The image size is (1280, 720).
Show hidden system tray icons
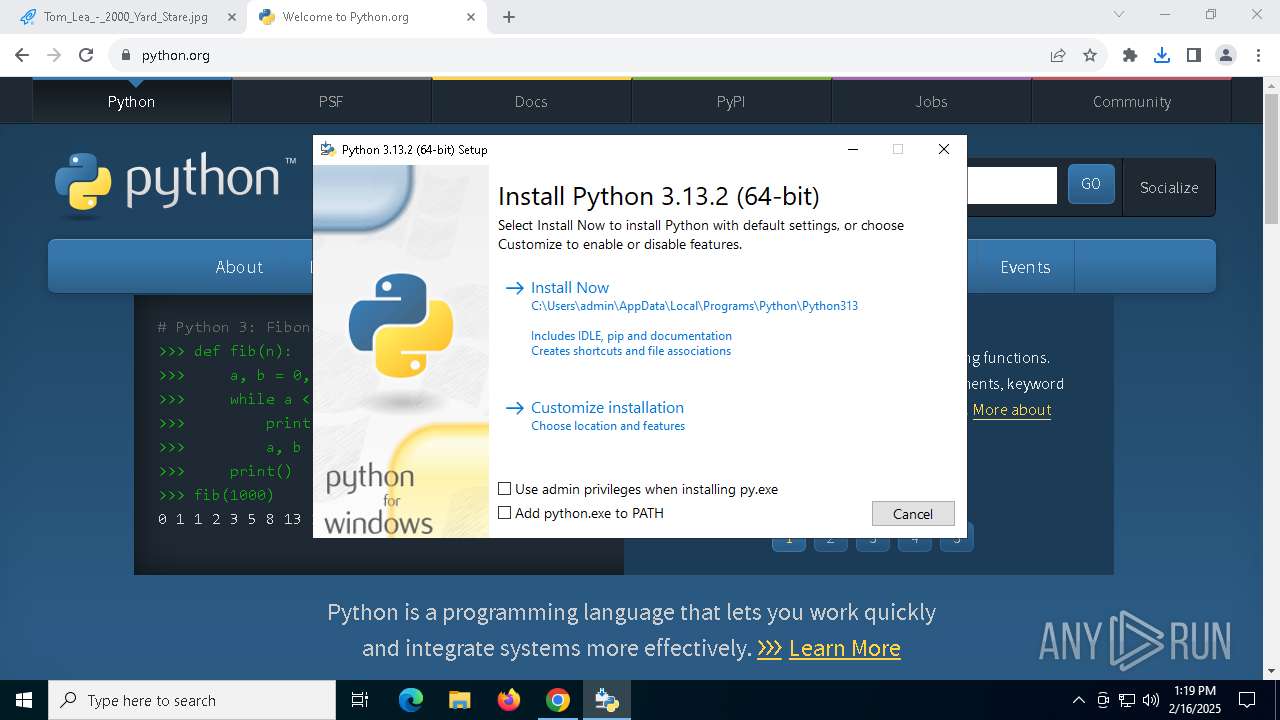[1078, 700]
